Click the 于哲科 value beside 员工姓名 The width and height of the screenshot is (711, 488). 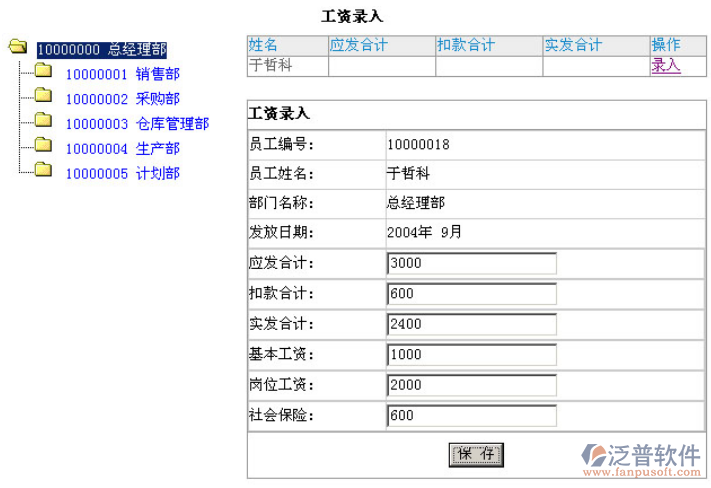click(408, 173)
